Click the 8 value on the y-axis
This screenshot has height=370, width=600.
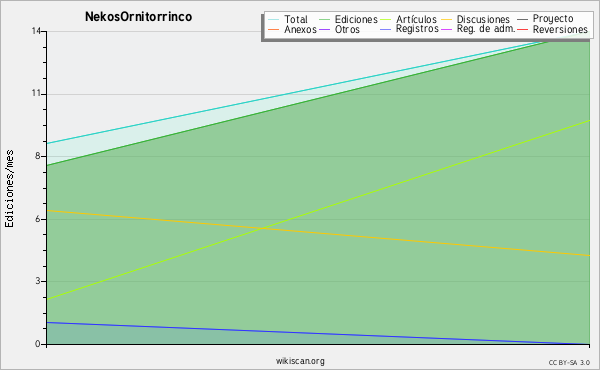click(x=38, y=156)
